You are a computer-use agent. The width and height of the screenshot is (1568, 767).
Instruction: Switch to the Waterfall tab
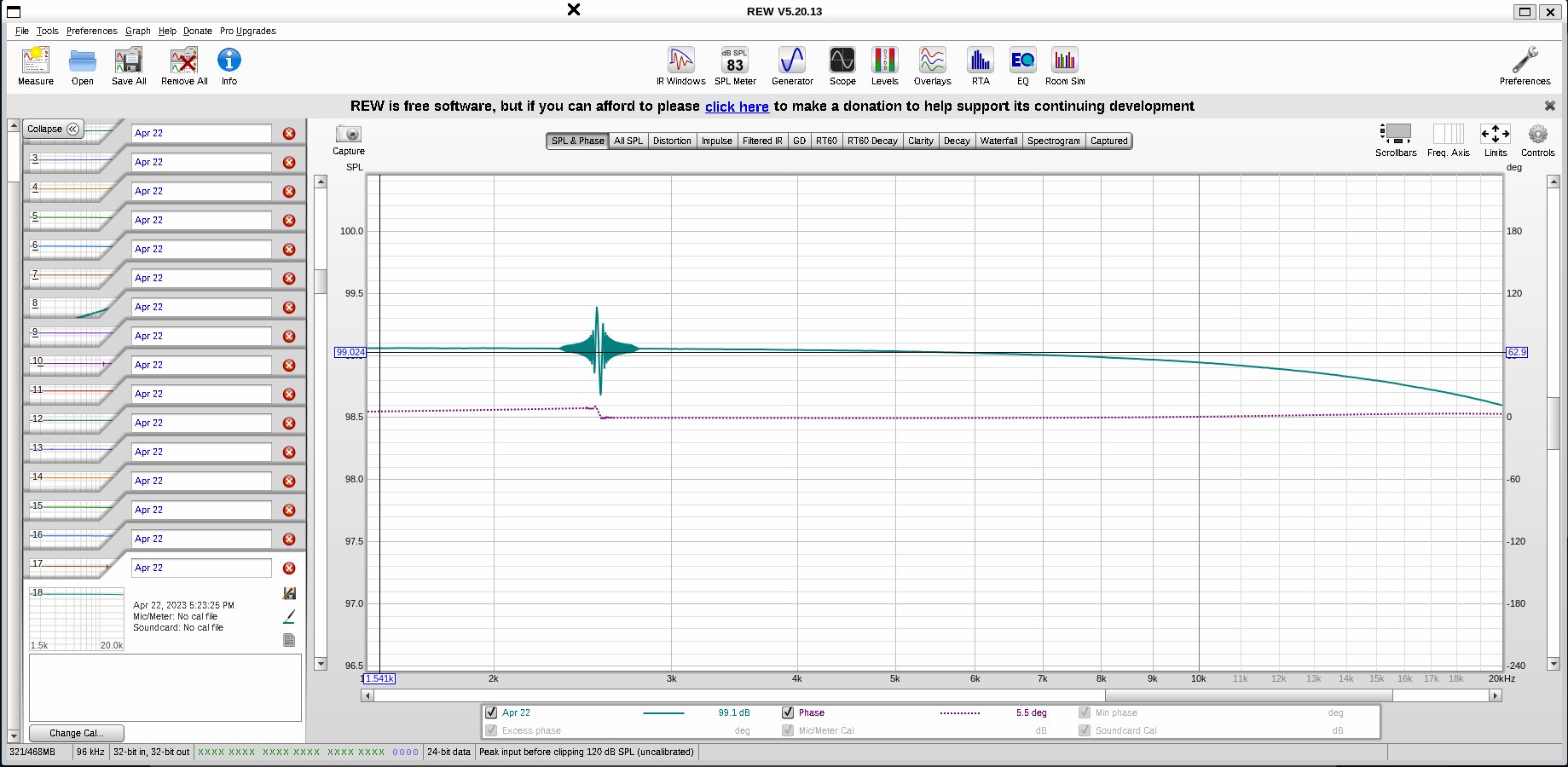(998, 141)
